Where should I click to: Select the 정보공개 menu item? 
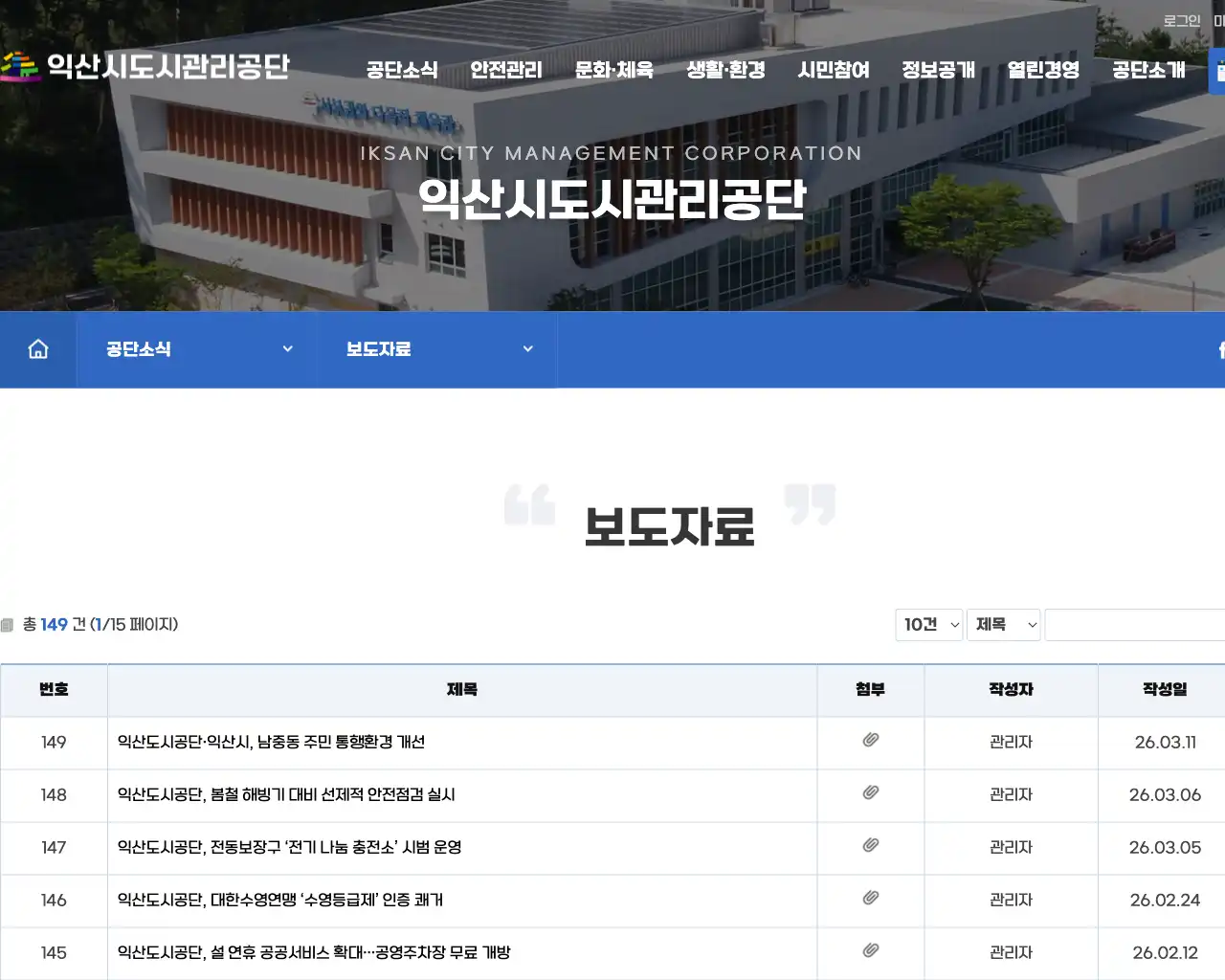[938, 69]
